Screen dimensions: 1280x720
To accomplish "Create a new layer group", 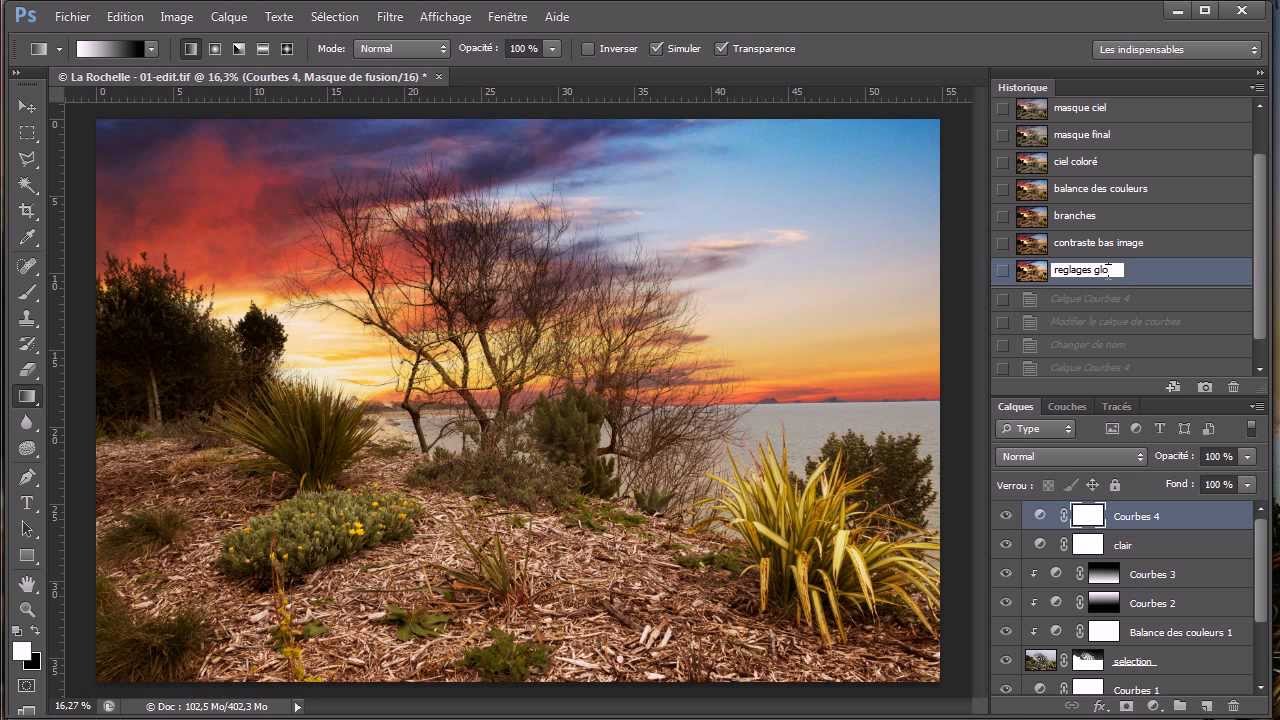I will click(1180, 706).
